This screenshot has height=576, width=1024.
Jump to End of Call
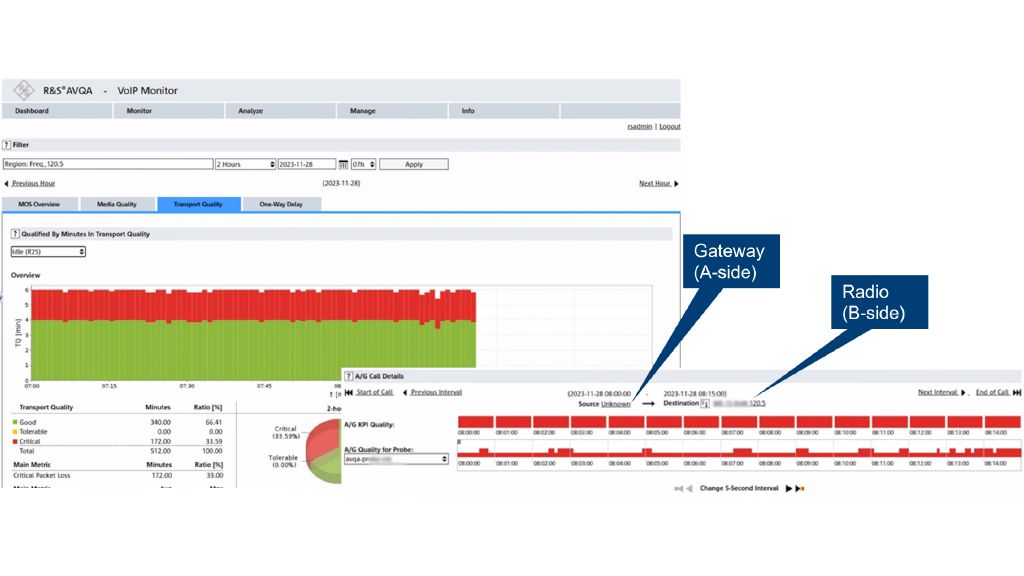(x=998, y=393)
